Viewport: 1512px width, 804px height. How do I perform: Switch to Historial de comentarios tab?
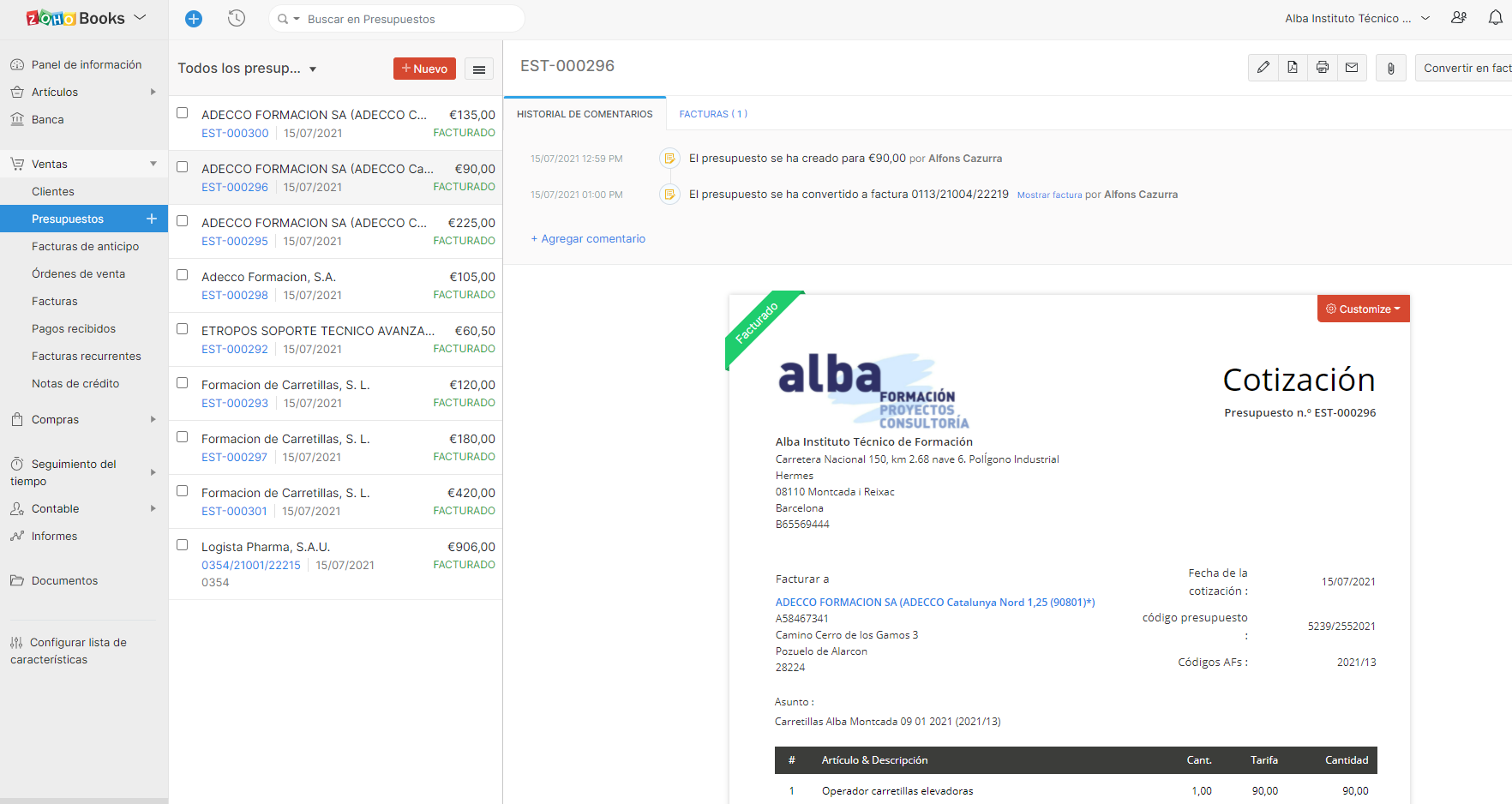tap(585, 114)
